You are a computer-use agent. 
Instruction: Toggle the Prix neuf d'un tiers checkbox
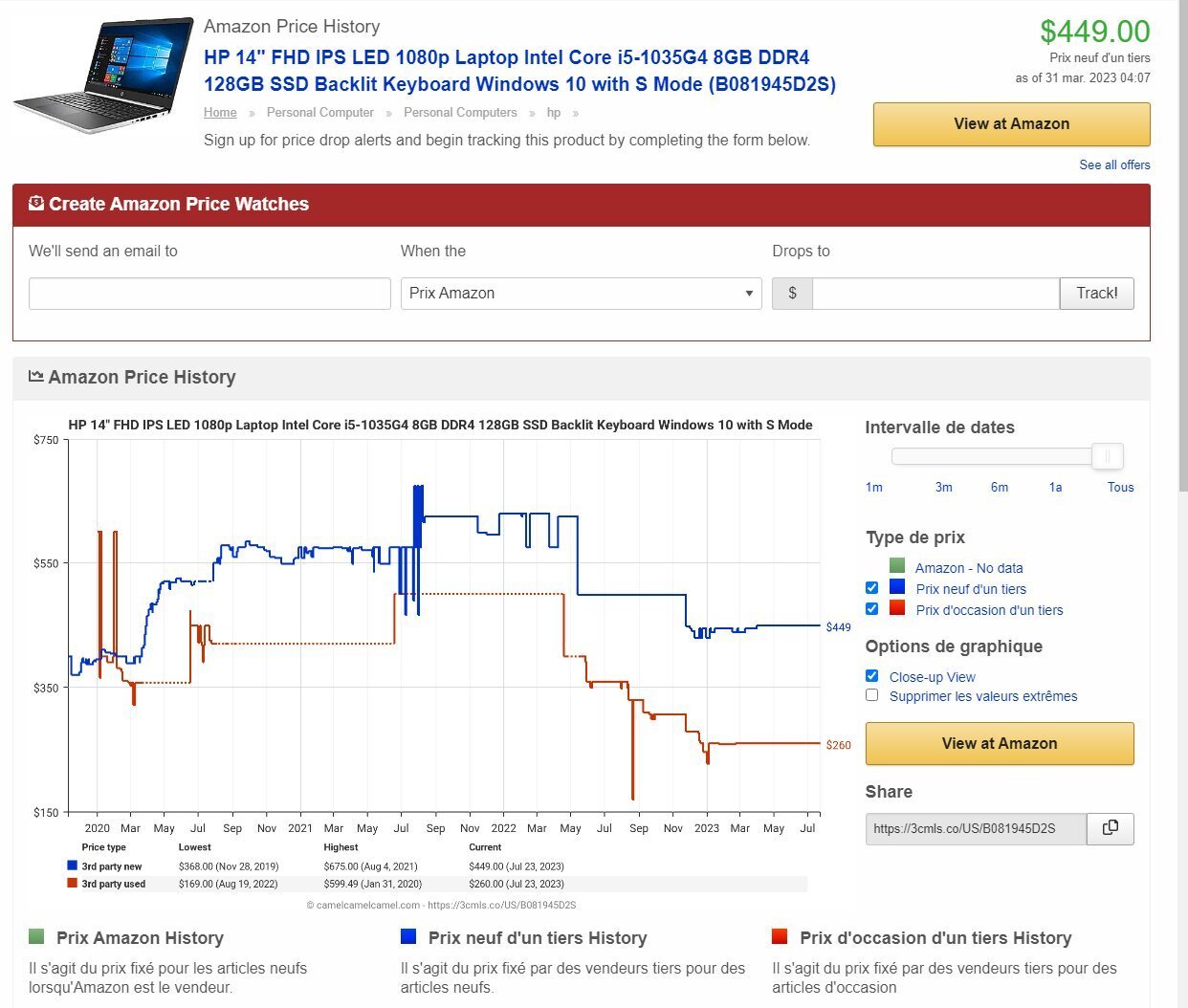(x=871, y=587)
